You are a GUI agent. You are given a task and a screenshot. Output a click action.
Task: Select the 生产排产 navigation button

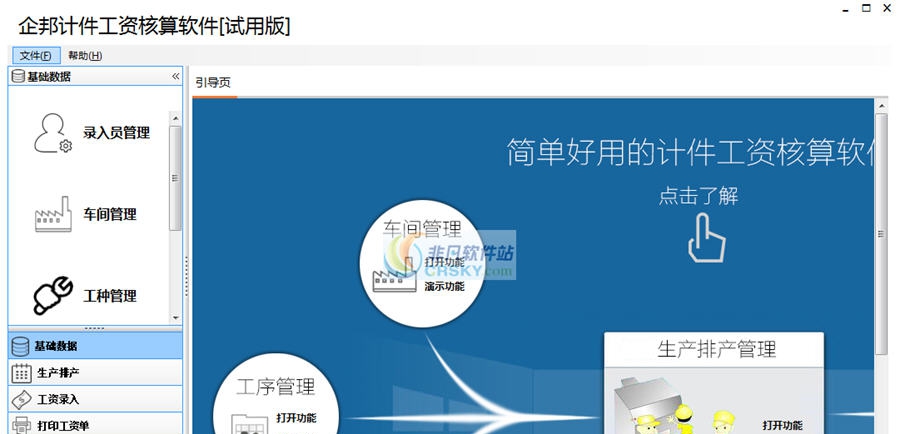pyautogui.click(x=95, y=373)
